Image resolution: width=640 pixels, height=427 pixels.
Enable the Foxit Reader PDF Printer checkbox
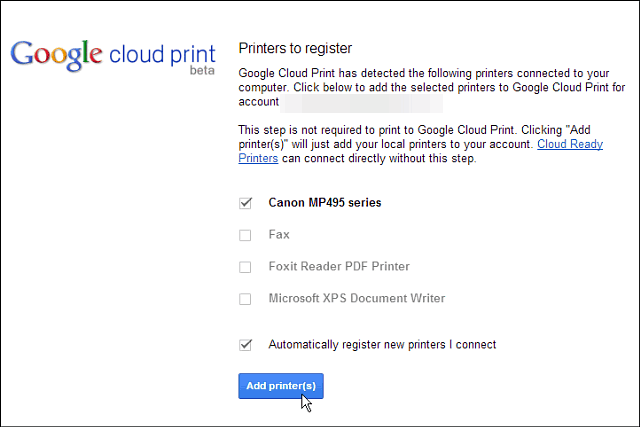[245, 267]
